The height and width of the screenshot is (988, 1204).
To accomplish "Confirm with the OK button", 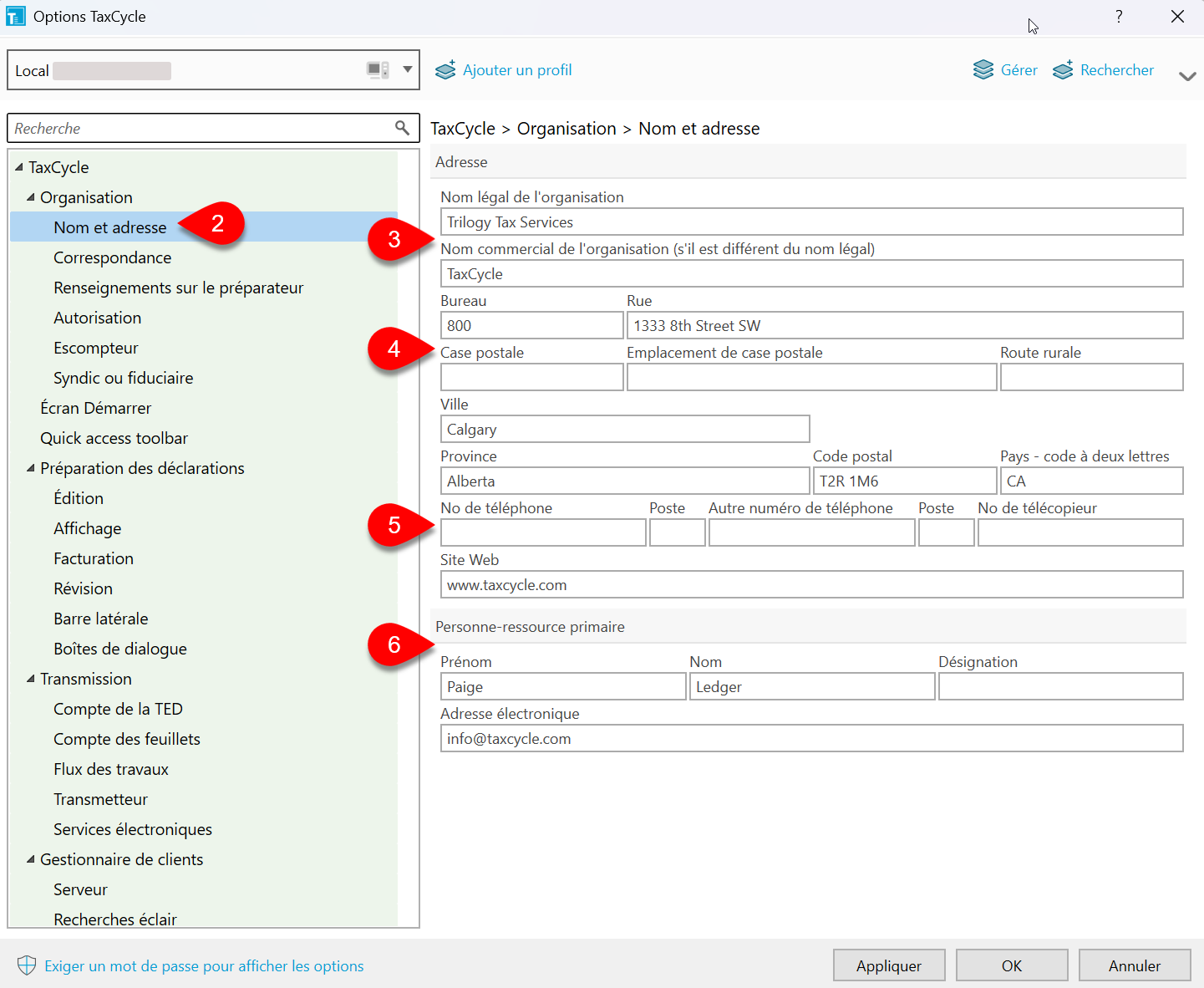I will click(1012, 965).
